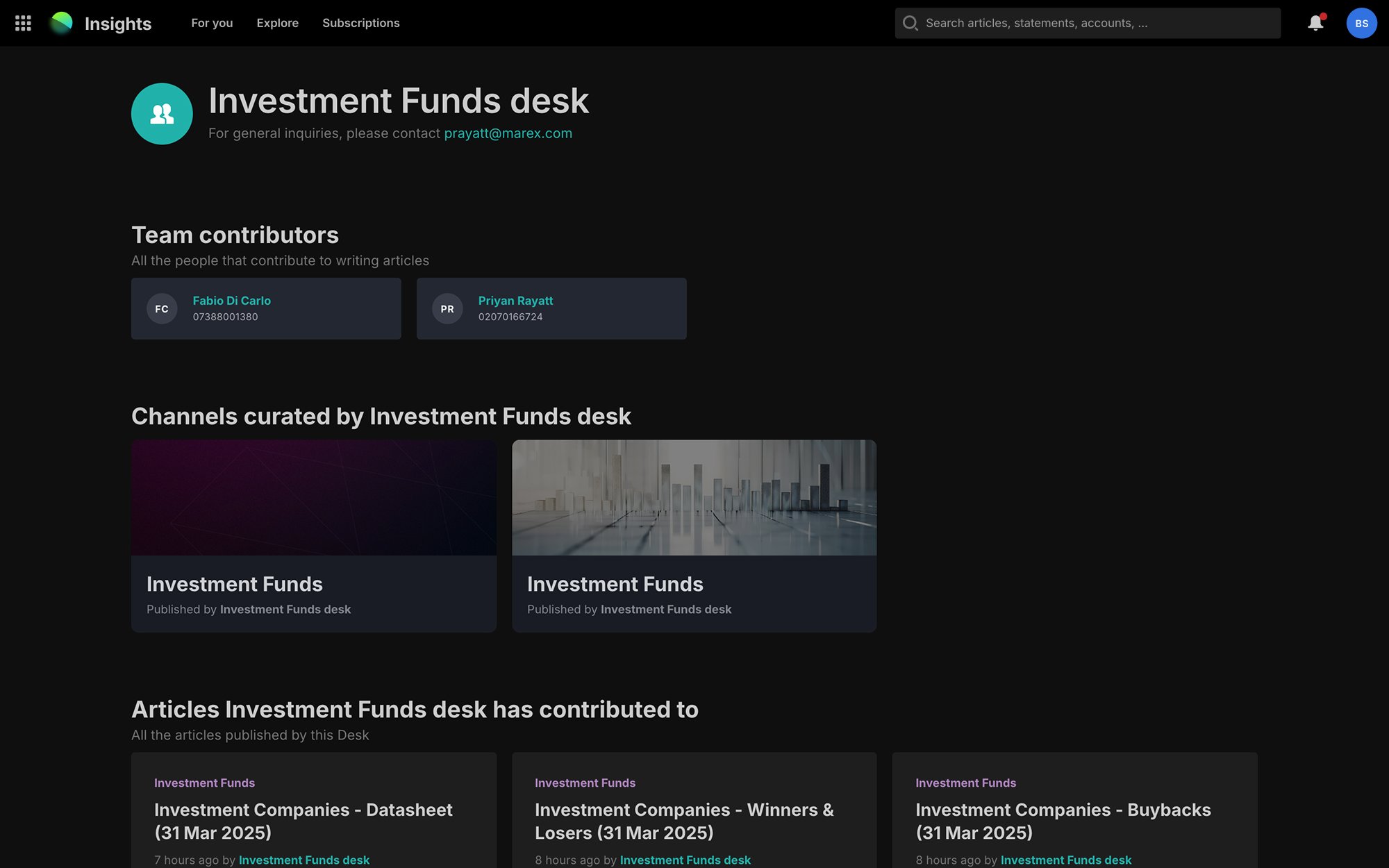Click the search magnifier icon

click(x=910, y=23)
